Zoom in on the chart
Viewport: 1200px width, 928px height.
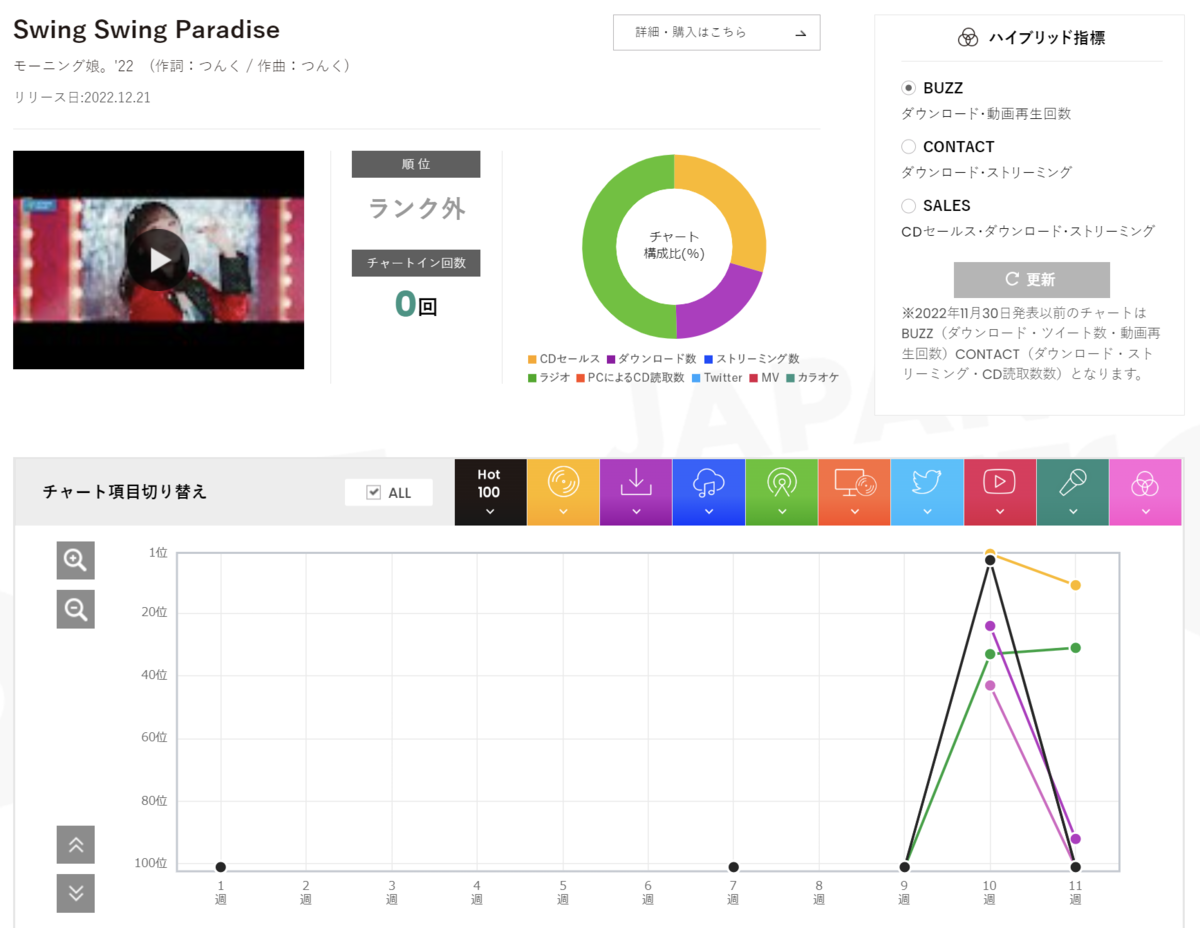(76, 560)
